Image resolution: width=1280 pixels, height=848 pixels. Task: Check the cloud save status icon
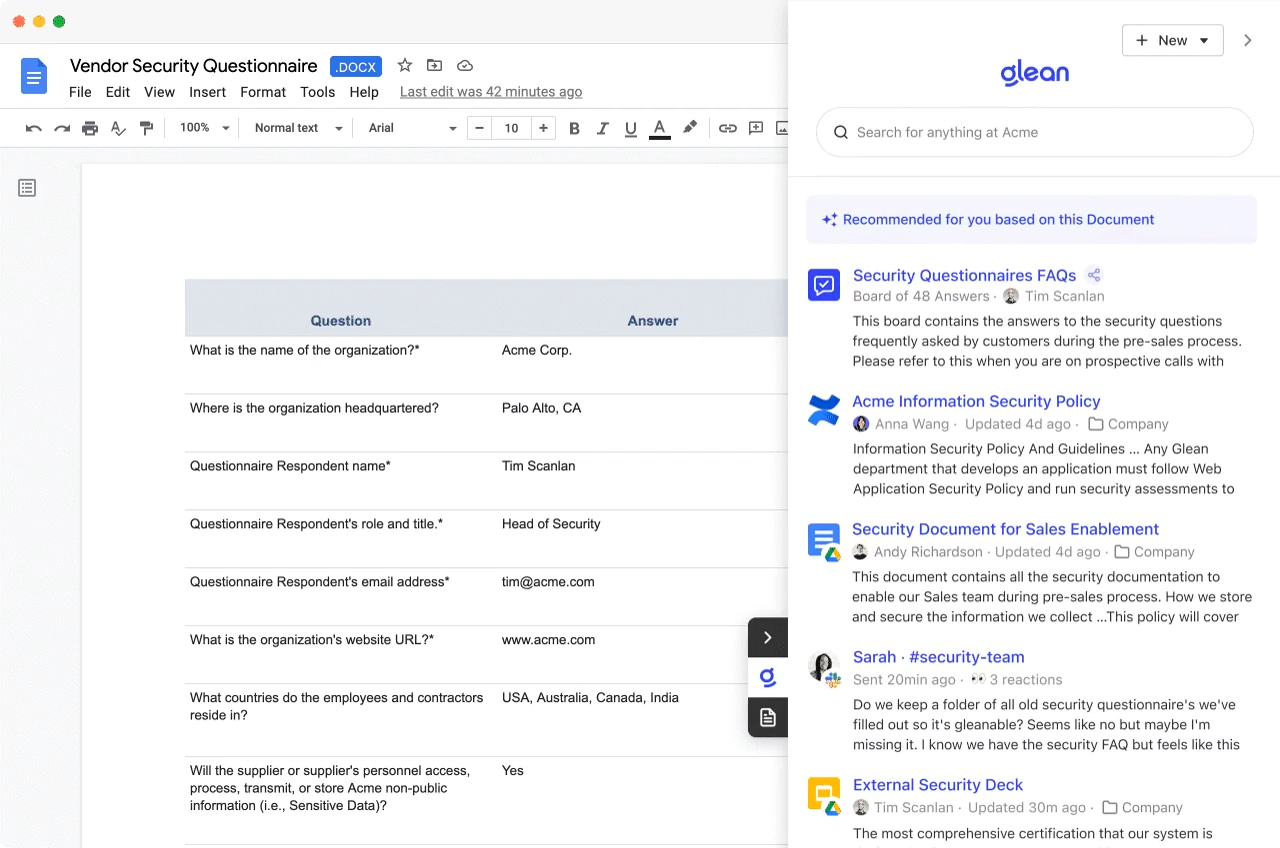click(x=465, y=66)
